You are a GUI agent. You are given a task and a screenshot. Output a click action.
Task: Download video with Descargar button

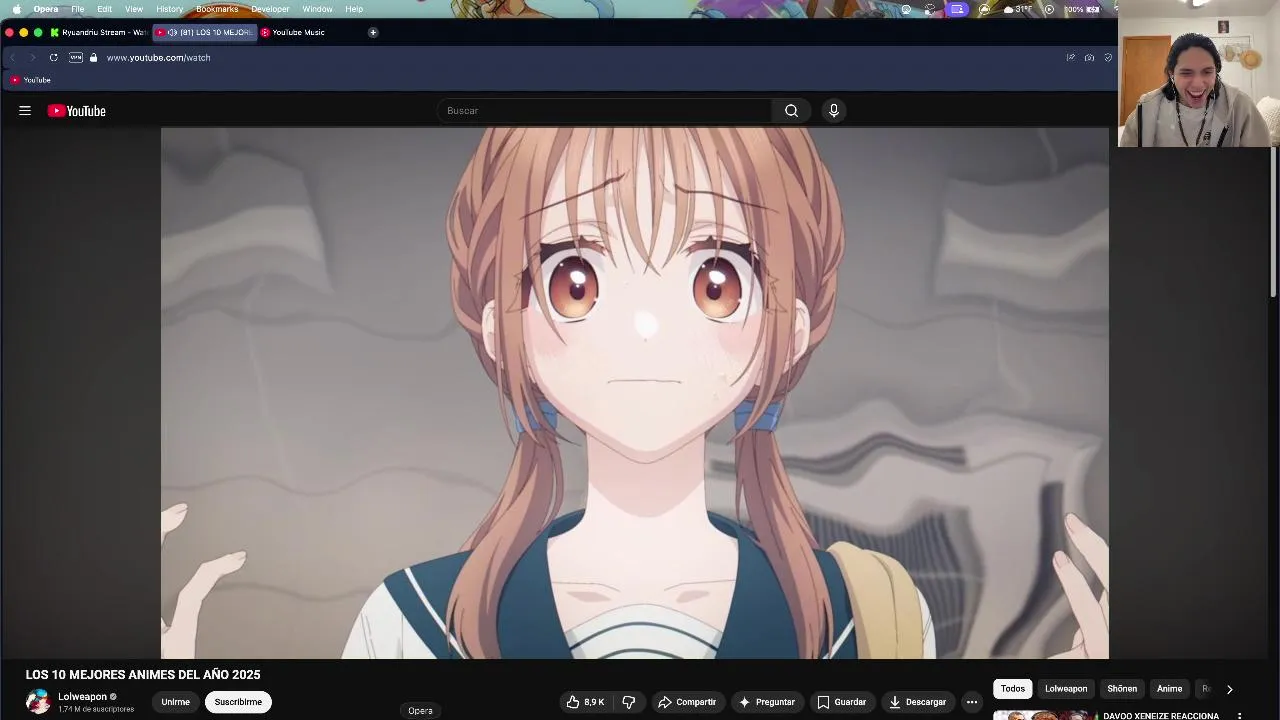(x=917, y=702)
